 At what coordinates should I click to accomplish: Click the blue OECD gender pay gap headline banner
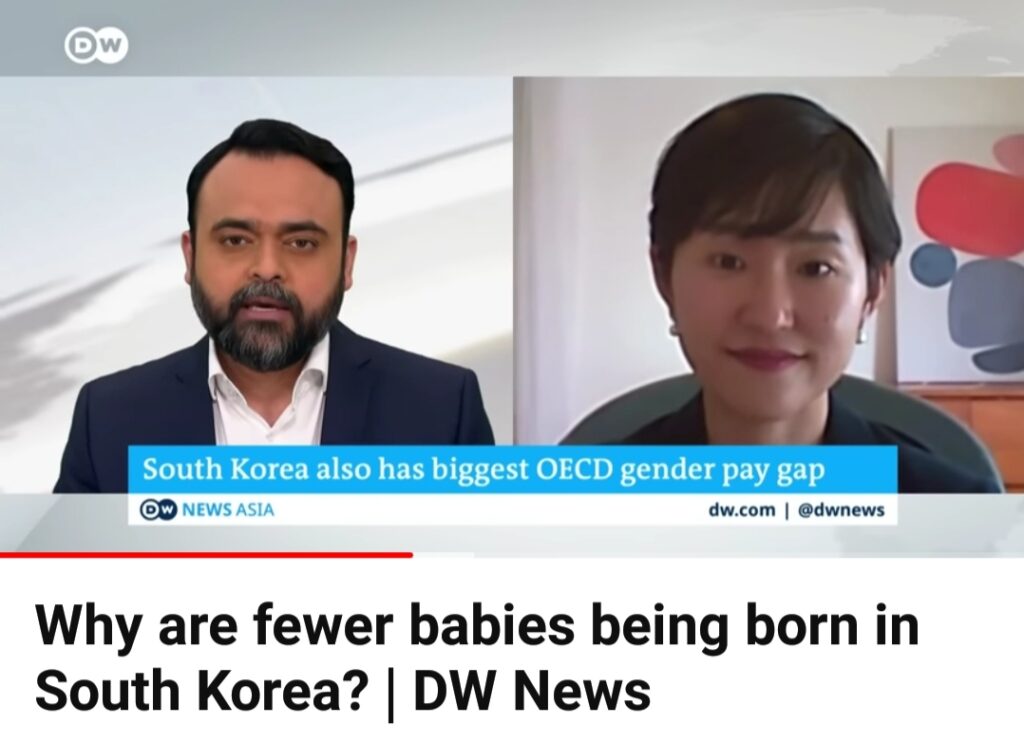click(x=513, y=470)
